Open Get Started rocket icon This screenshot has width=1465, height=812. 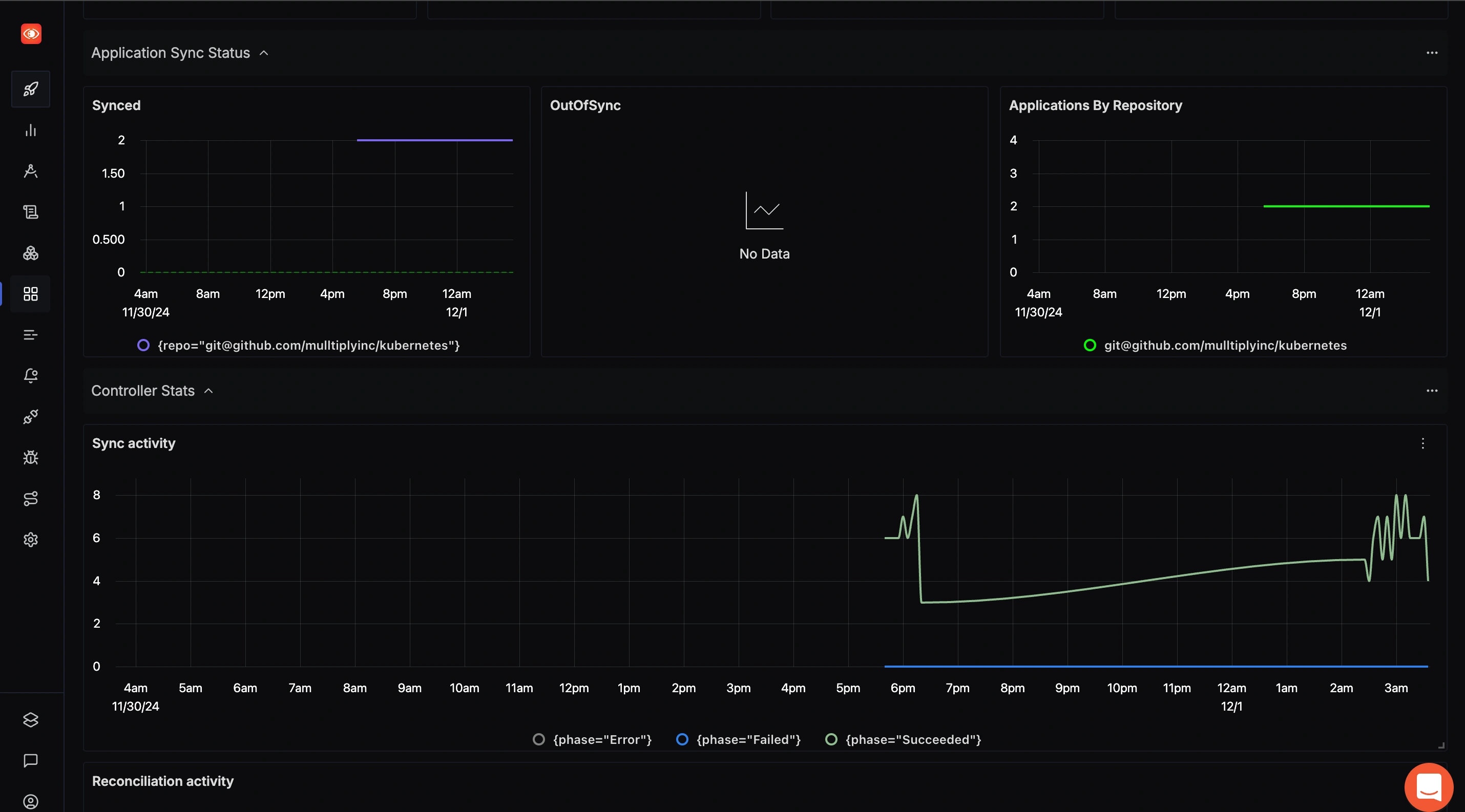[31, 89]
